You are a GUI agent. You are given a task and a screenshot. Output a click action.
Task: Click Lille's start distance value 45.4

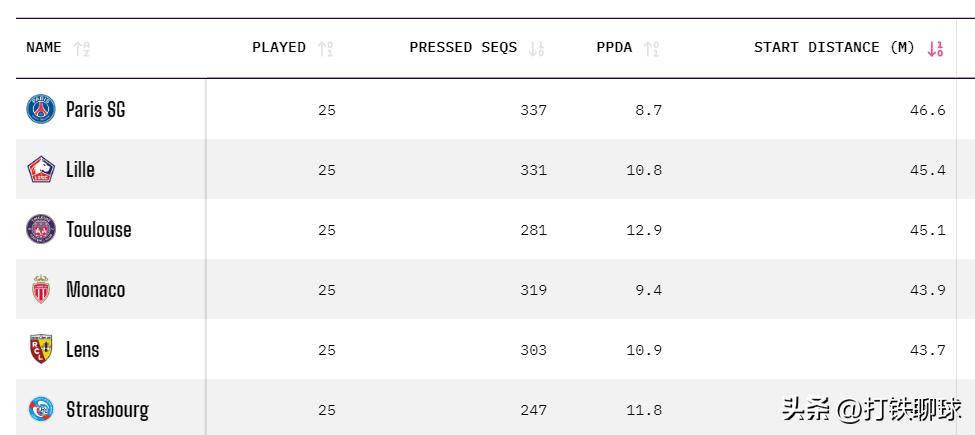pyautogui.click(x=927, y=170)
